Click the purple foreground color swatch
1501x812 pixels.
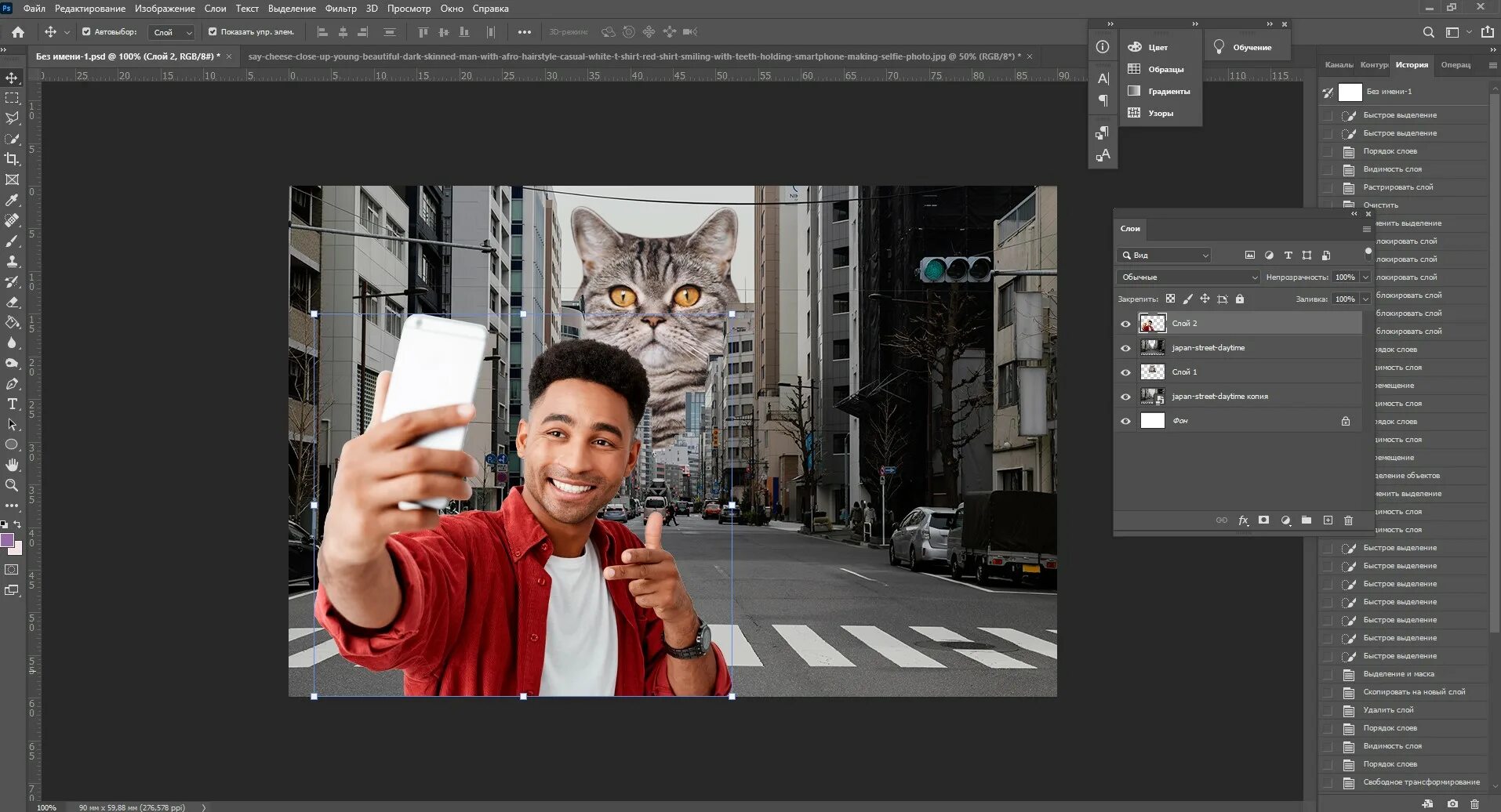8,540
